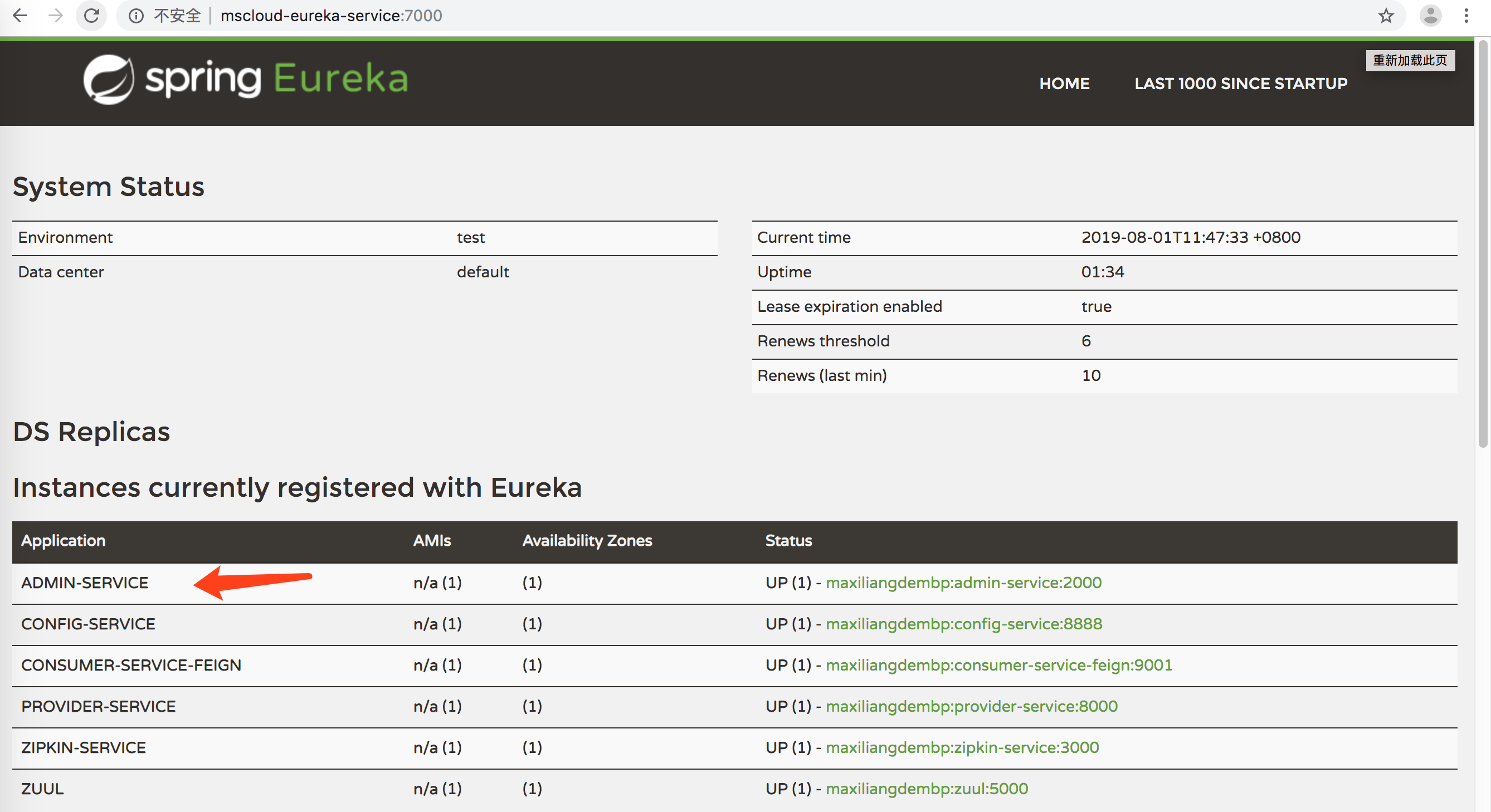
Task: Click the browser back arrow
Action: pyautogui.click(x=20, y=16)
